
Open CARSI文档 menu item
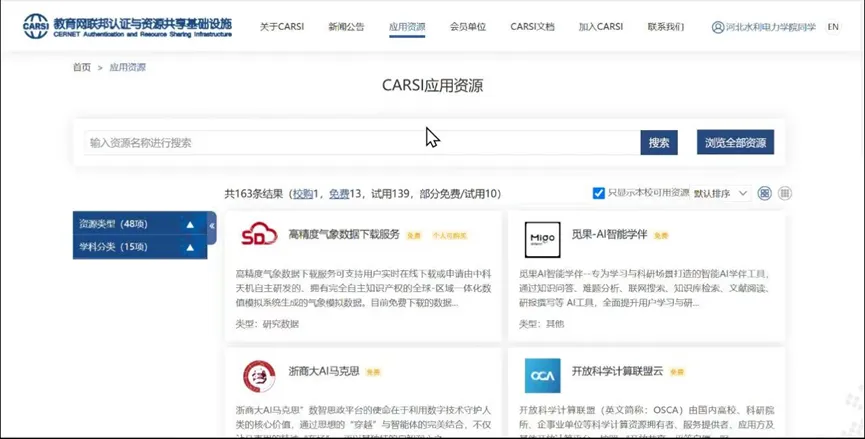[x=532, y=26]
